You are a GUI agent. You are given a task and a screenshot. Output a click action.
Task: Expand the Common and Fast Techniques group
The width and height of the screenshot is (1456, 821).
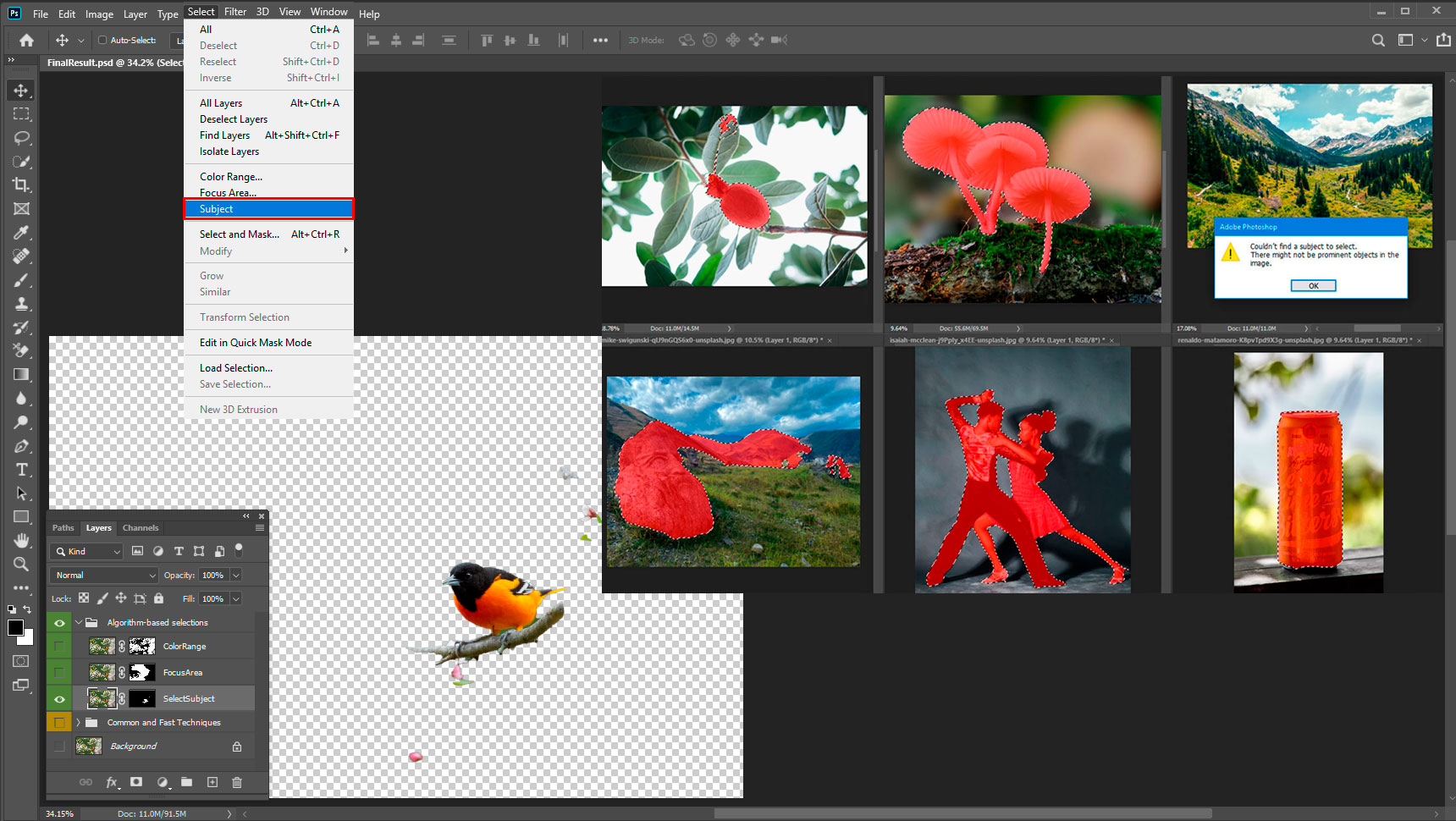[78, 723]
